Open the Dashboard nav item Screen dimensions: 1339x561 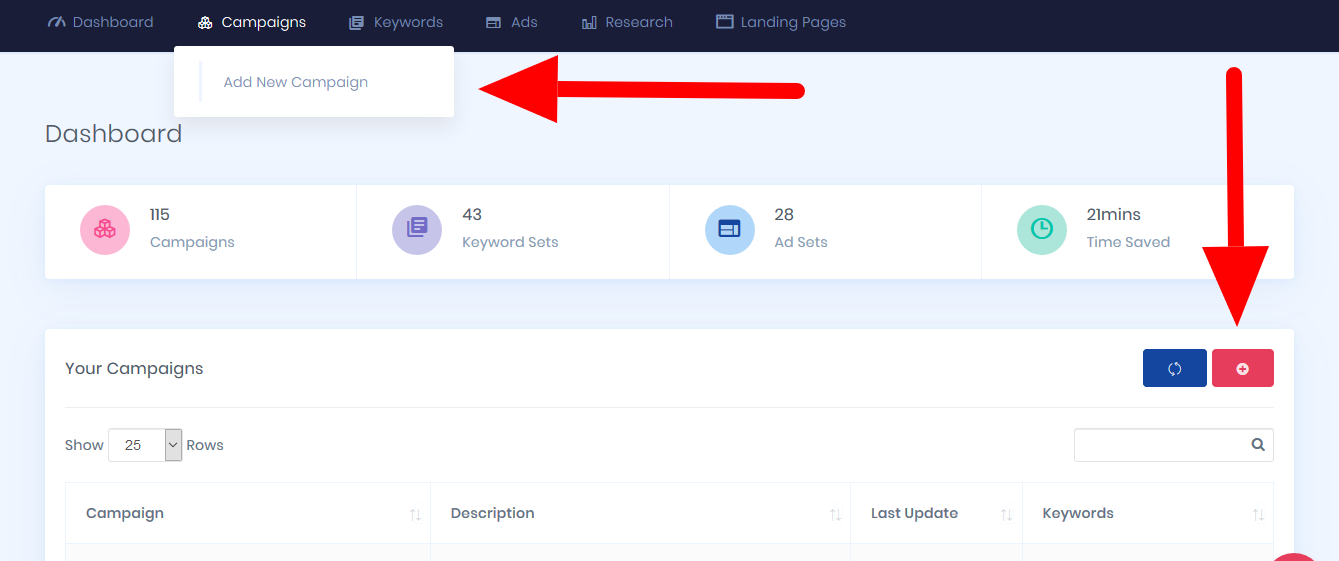[x=100, y=22]
